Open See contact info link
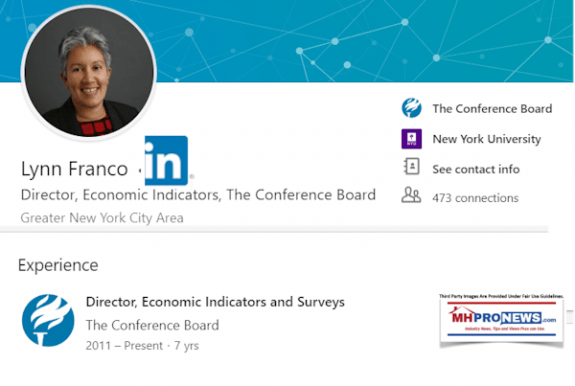 476,169
